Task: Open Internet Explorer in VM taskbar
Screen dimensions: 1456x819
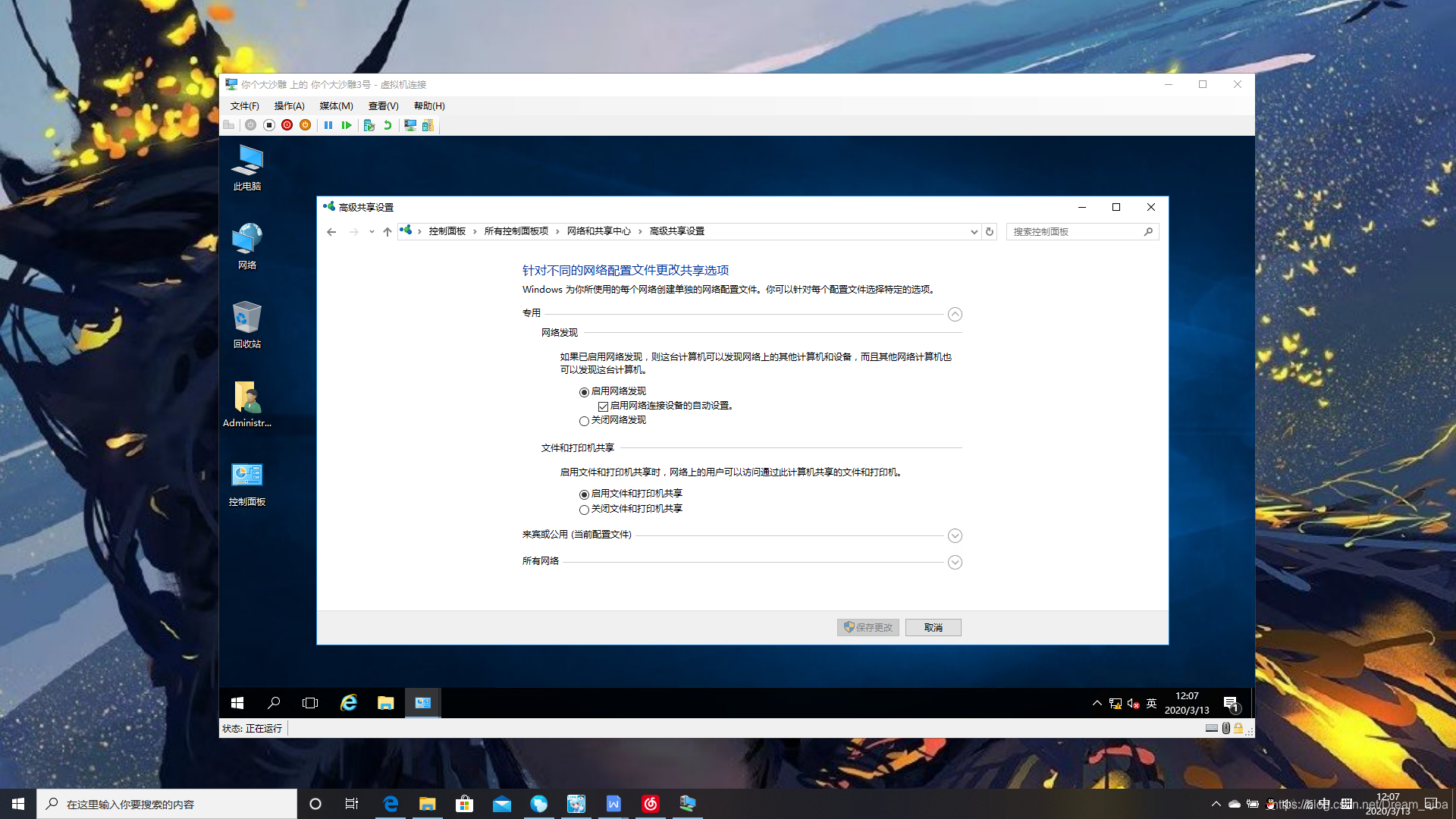Action: click(x=348, y=703)
